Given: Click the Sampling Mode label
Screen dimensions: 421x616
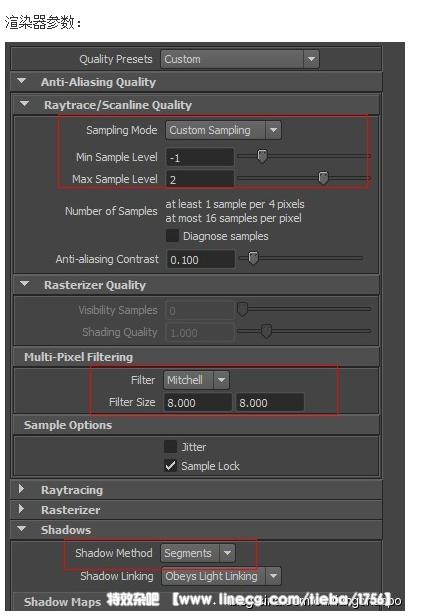Looking at the screenshot, I should (x=122, y=130).
